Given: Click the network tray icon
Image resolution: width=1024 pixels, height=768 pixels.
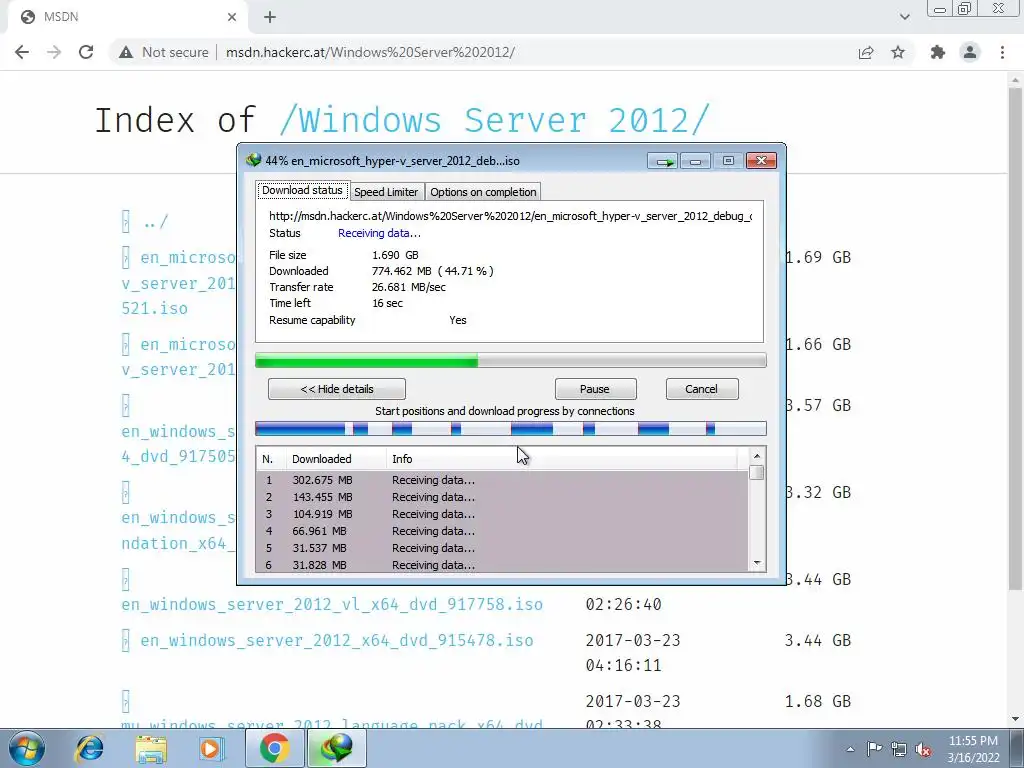Looking at the screenshot, I should pyautogui.click(x=899, y=749).
